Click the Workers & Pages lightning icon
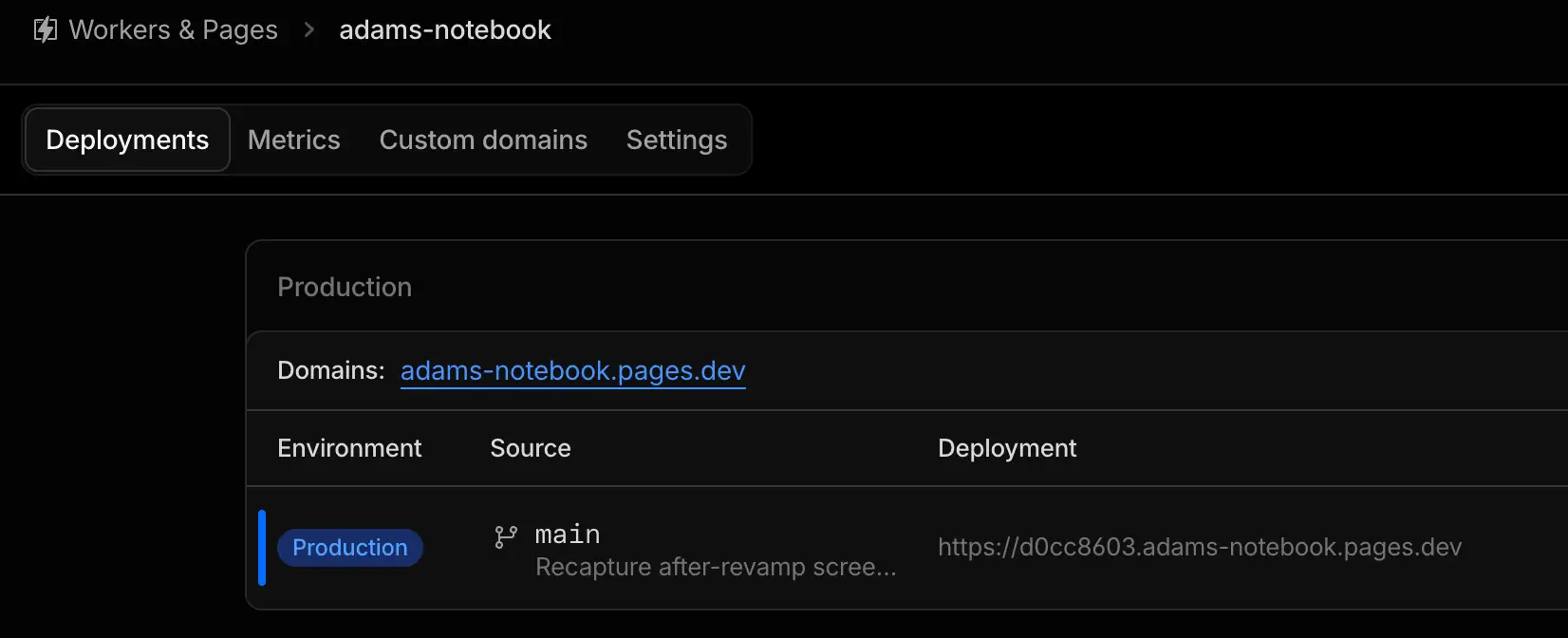Viewport: 1568px width, 638px height. 46,30
